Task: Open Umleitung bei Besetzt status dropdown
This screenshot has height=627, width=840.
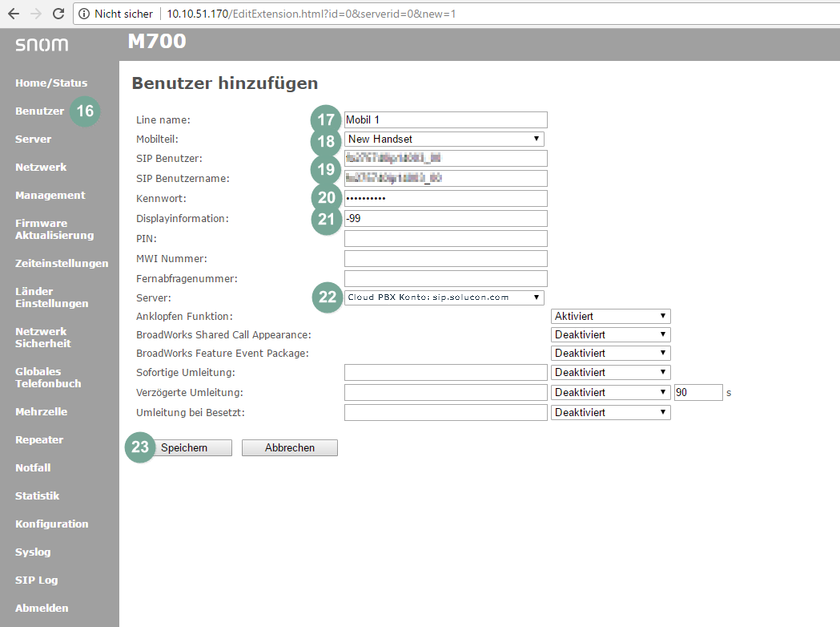Action: click(x=610, y=412)
